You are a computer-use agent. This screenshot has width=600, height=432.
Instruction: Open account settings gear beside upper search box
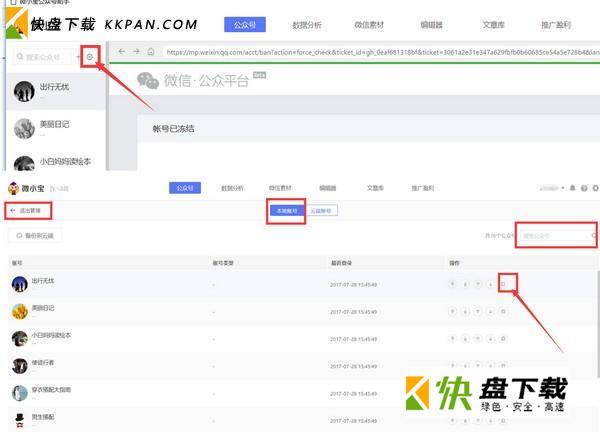90,57
